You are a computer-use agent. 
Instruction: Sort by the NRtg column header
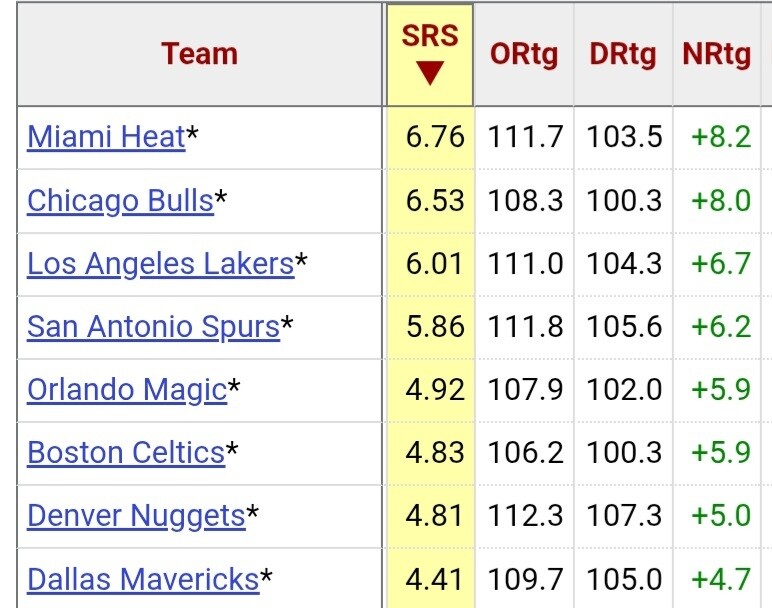pyautogui.click(x=716, y=55)
